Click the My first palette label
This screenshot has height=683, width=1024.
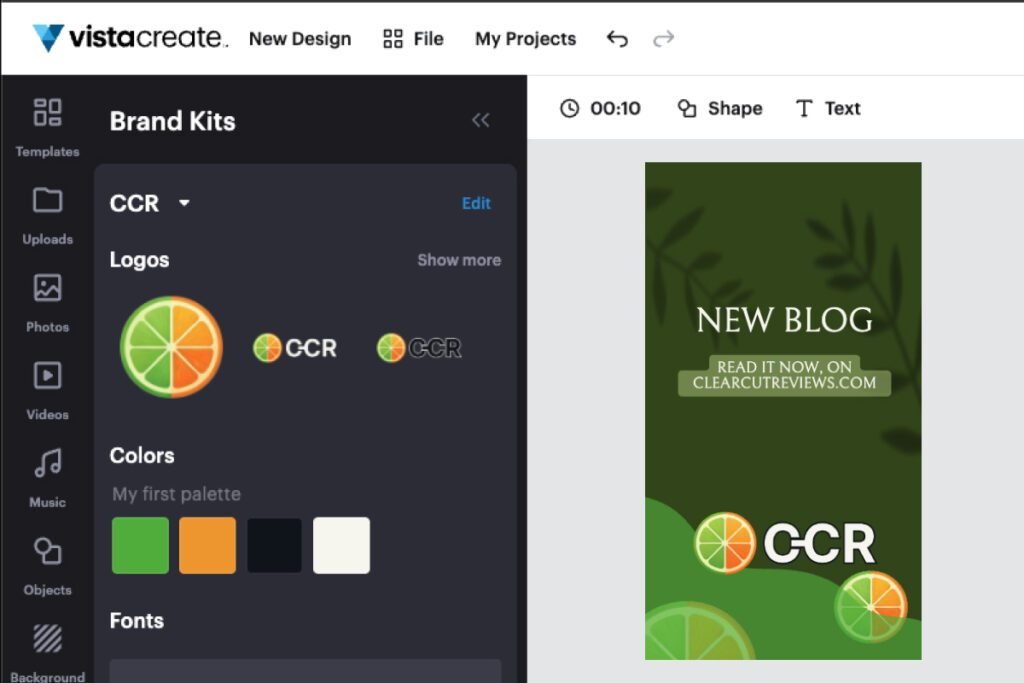pyautogui.click(x=176, y=494)
